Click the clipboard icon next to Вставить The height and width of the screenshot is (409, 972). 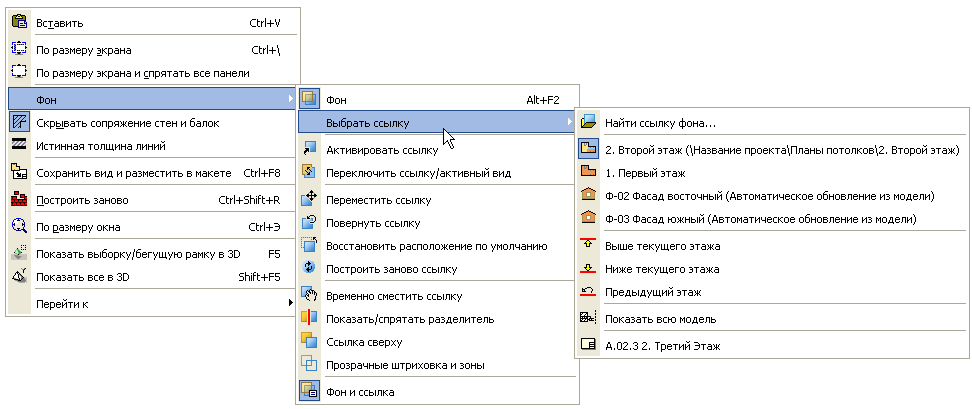pos(20,22)
